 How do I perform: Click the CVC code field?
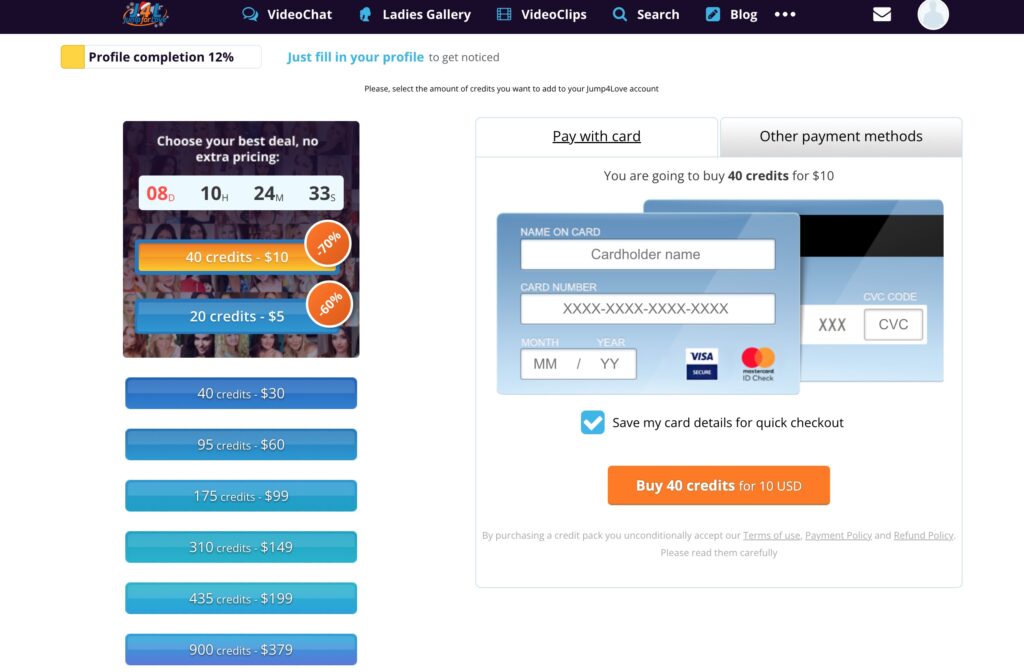(893, 325)
